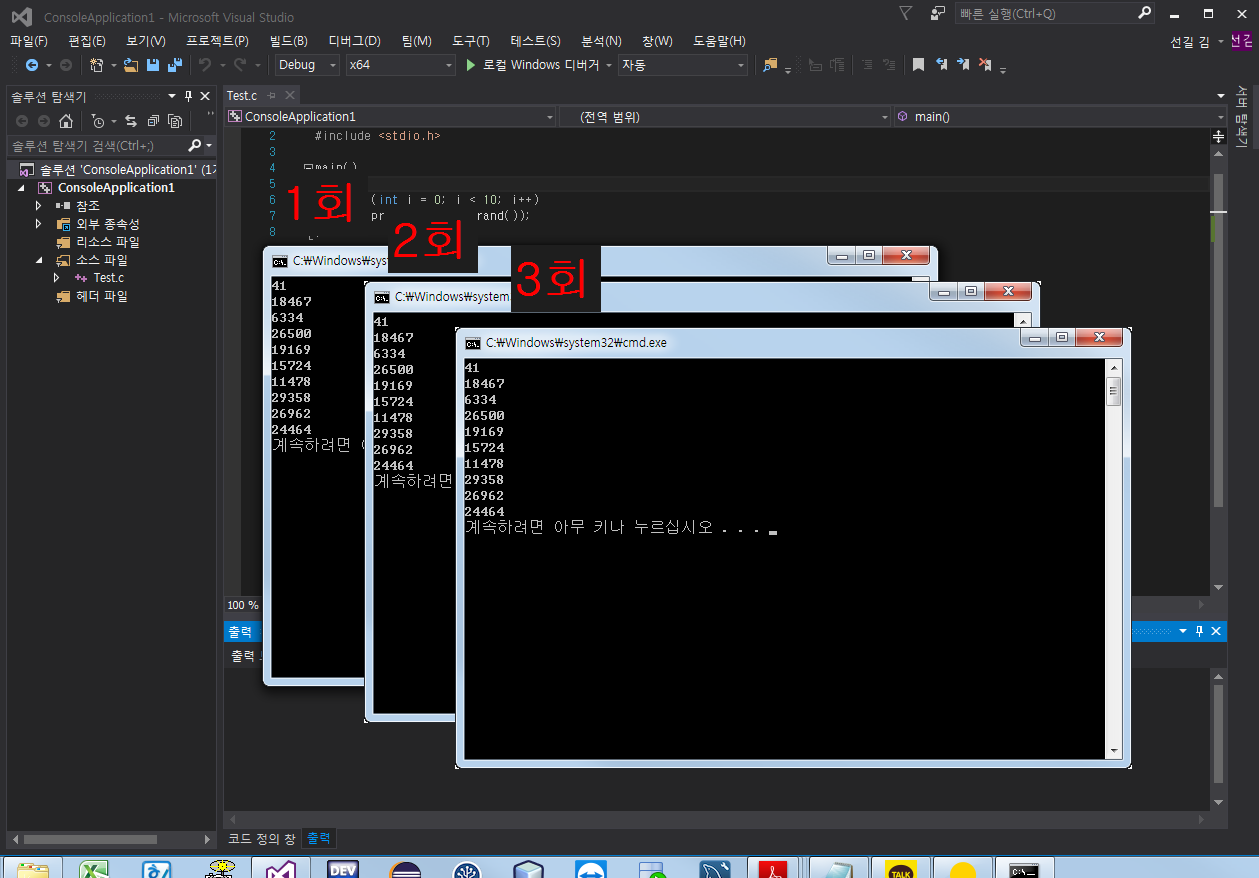1259x878 pixels.
Task: Click the Collapse All icon in Solution Explorer
Action: coord(153,121)
